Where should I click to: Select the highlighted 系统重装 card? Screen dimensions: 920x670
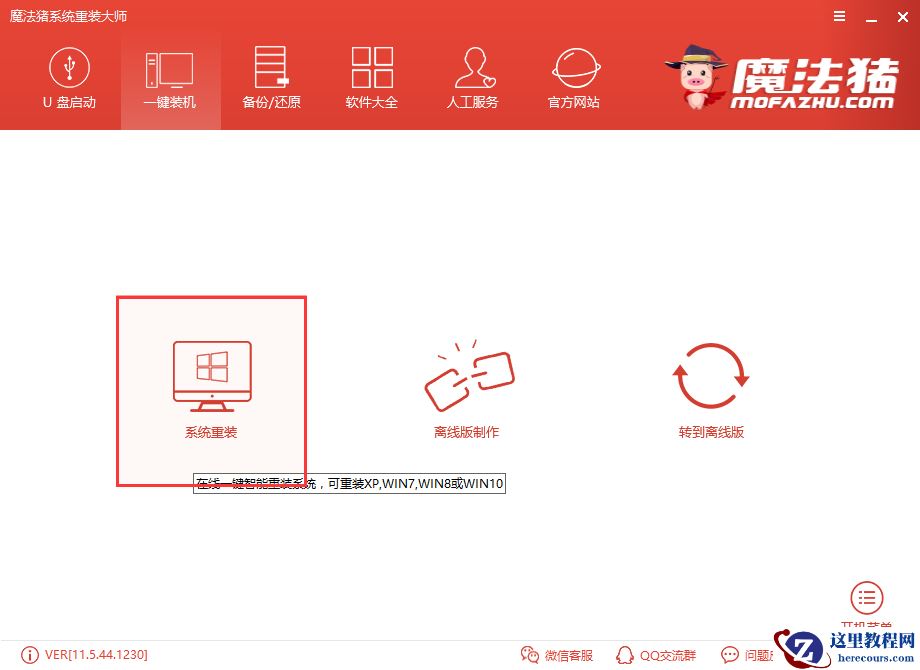(x=210, y=390)
